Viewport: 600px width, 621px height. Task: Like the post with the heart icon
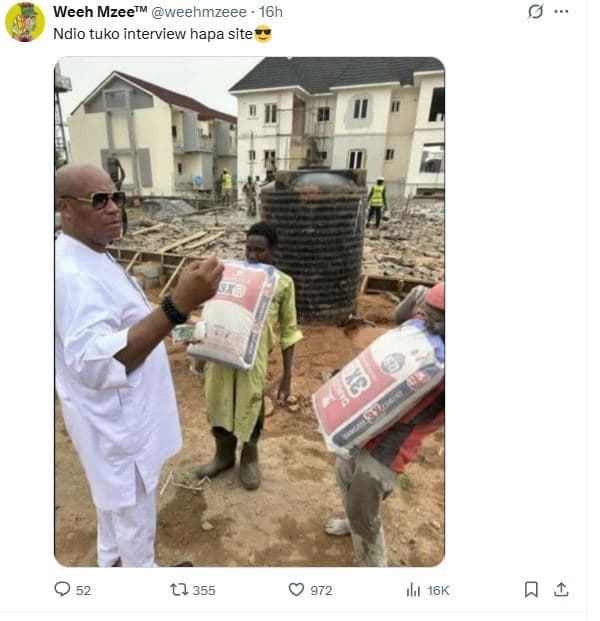click(x=296, y=590)
